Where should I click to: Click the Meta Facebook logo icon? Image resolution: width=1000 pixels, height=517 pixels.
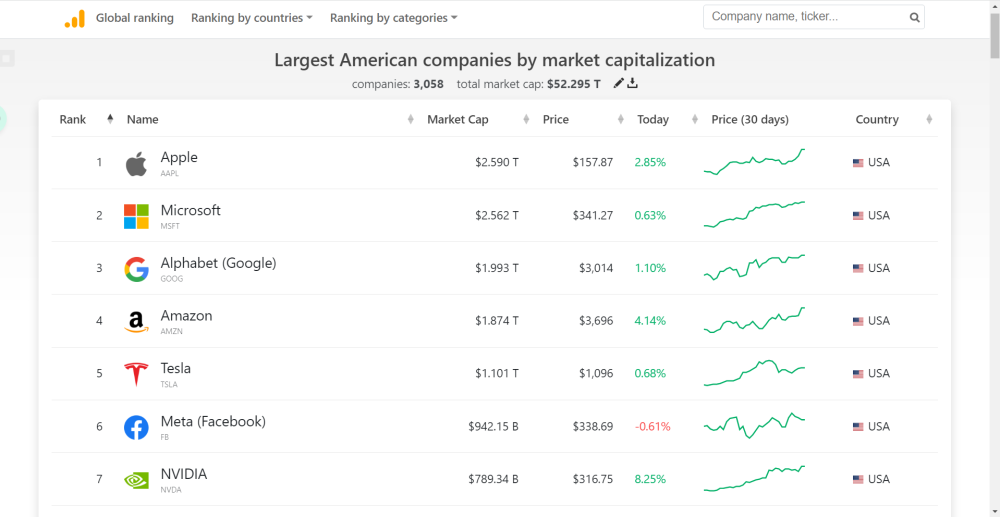tap(136, 427)
